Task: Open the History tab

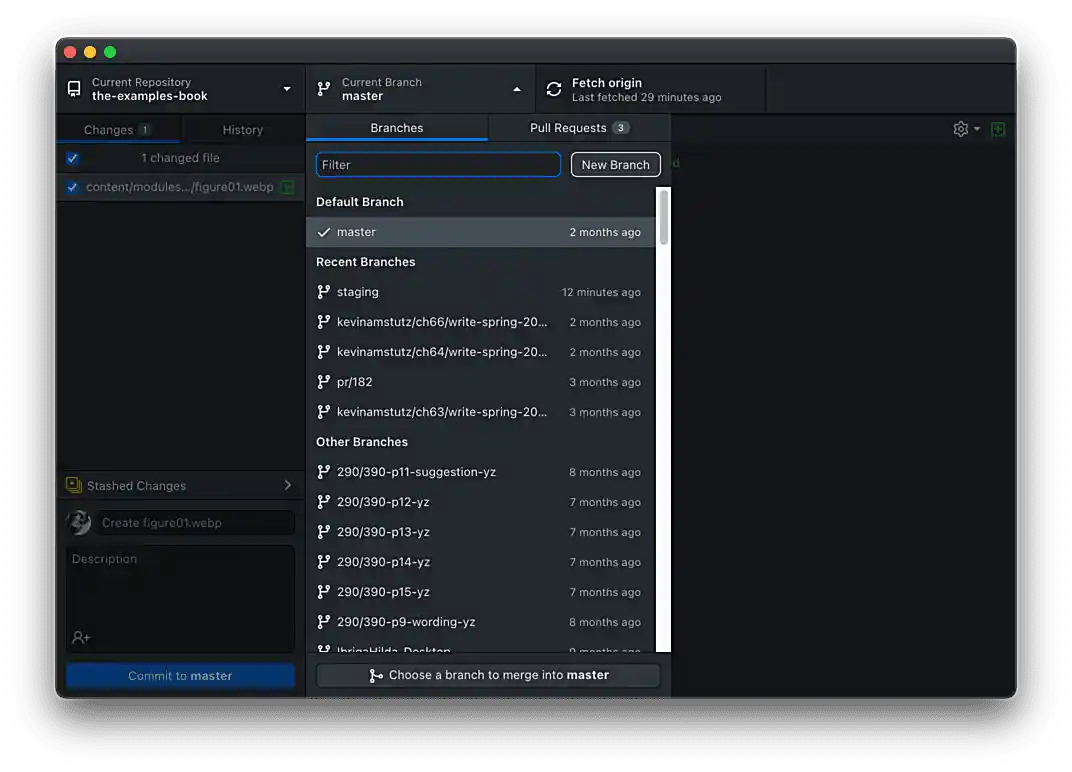Action: click(242, 130)
